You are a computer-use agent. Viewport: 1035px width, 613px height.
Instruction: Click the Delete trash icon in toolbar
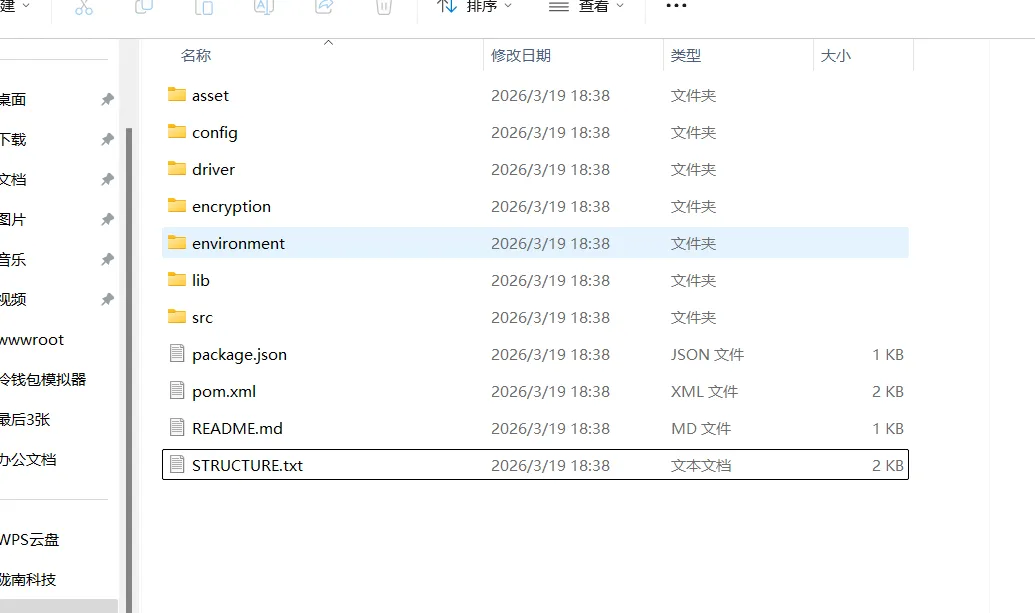coord(384,7)
